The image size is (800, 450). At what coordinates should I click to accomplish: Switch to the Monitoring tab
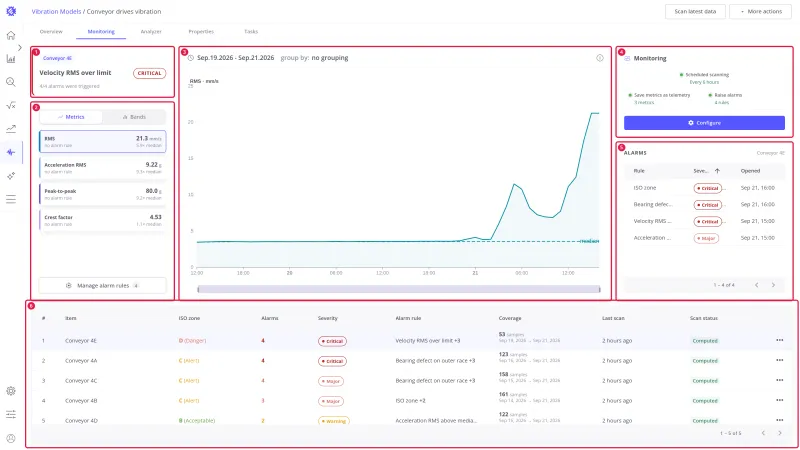(x=101, y=32)
